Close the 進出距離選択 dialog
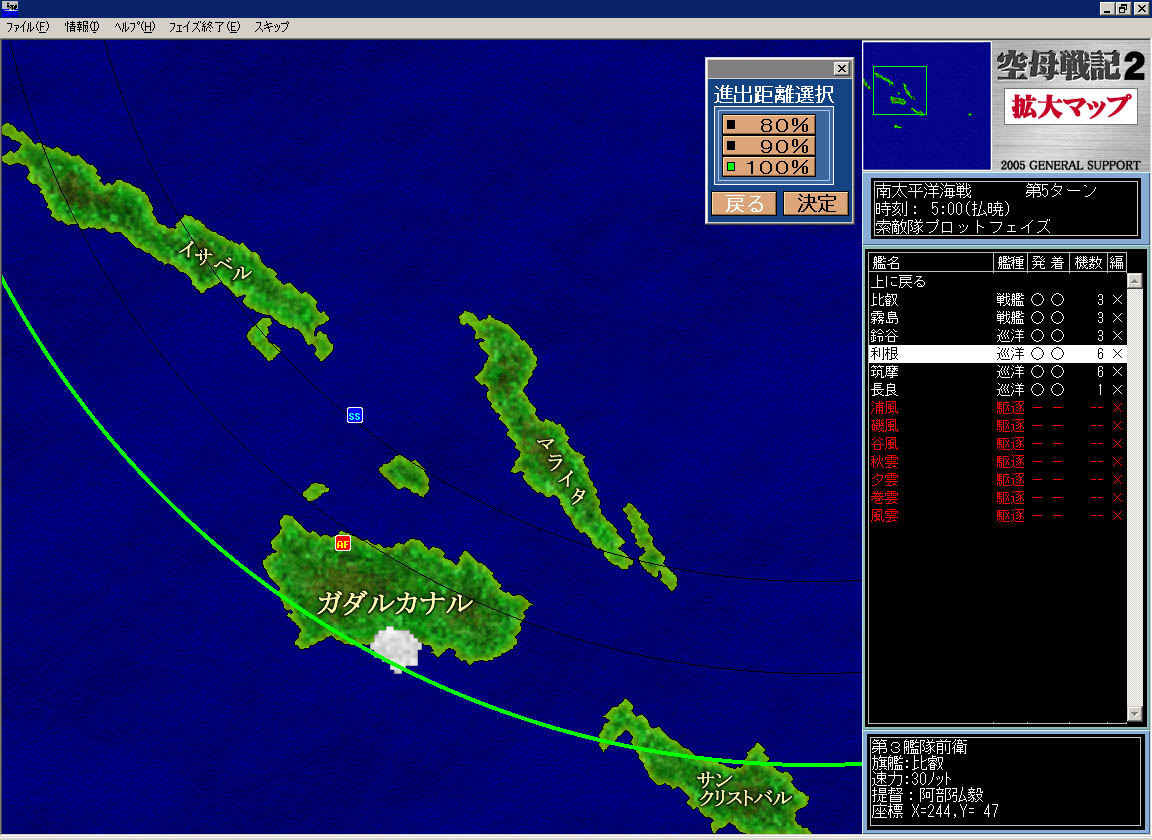This screenshot has width=1152, height=840. 841,68
